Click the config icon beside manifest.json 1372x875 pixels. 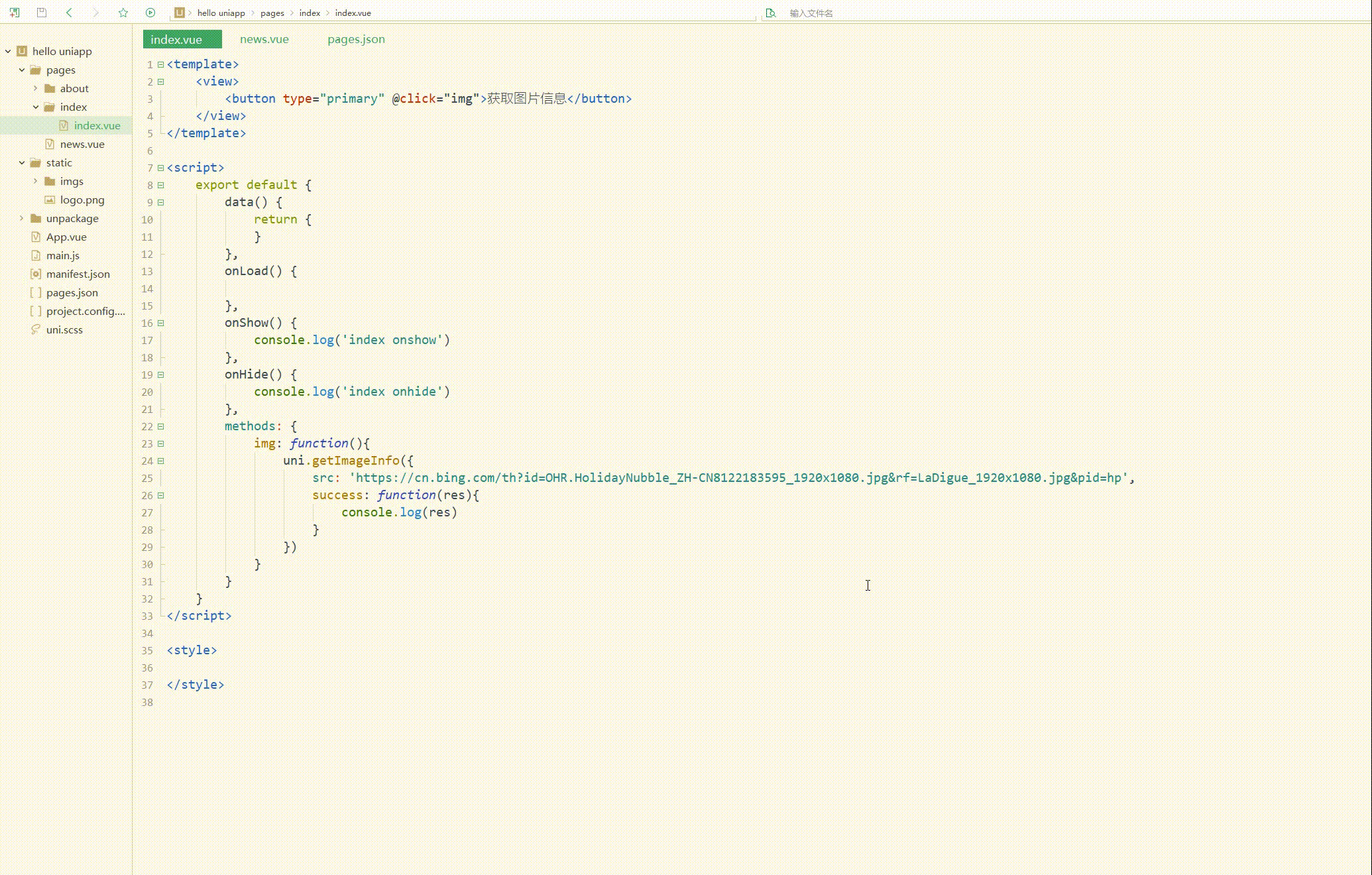click(x=36, y=274)
